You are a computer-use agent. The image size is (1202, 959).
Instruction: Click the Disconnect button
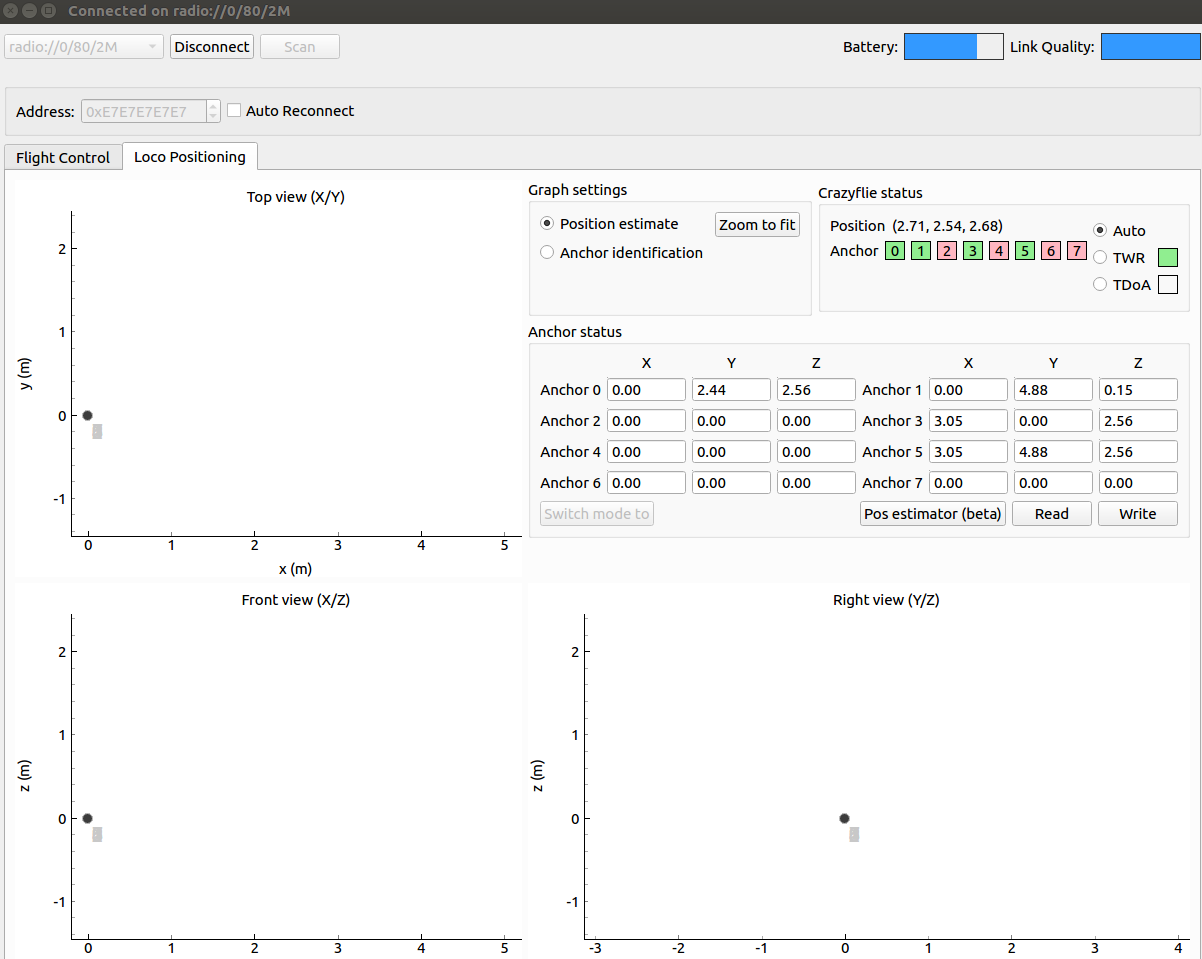[x=212, y=47]
